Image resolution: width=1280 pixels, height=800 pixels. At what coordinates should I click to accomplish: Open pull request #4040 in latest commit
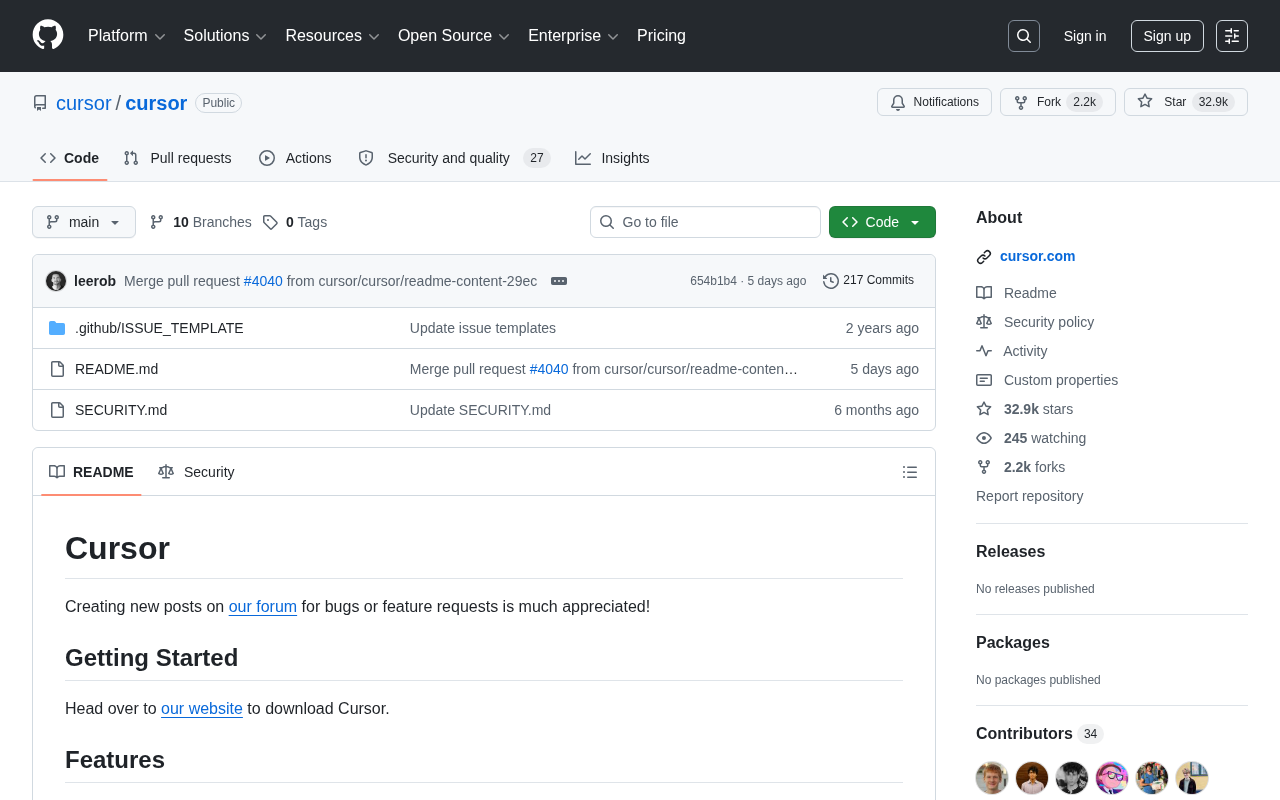263,281
